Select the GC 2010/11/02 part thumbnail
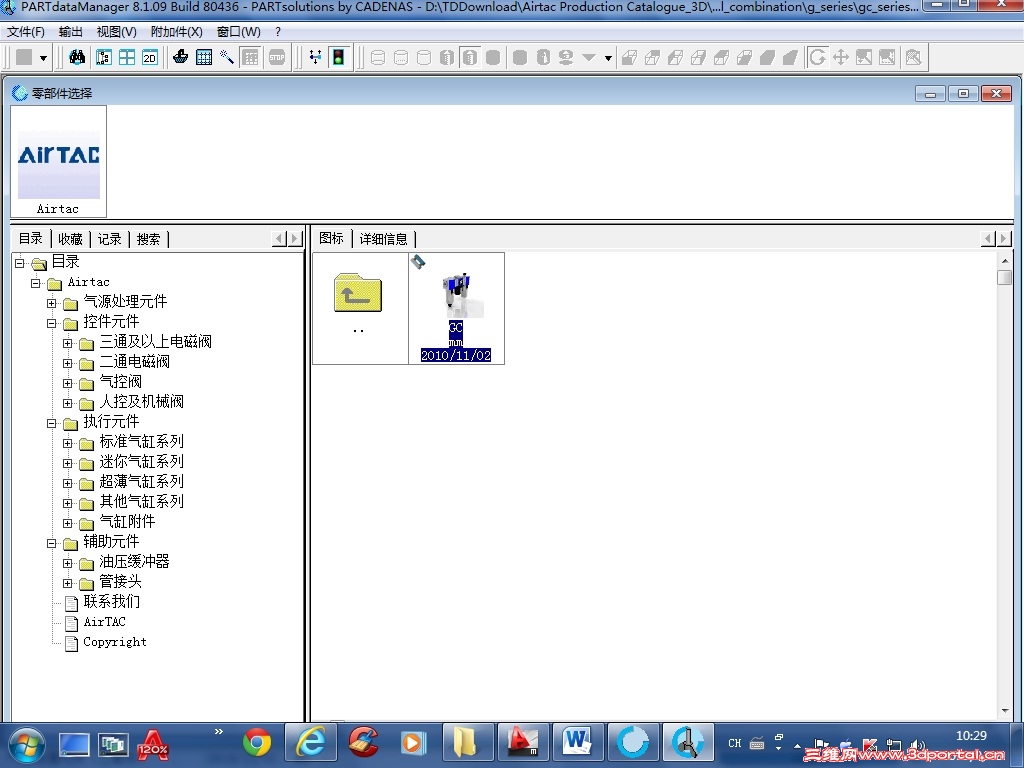1024x768 pixels. point(456,308)
